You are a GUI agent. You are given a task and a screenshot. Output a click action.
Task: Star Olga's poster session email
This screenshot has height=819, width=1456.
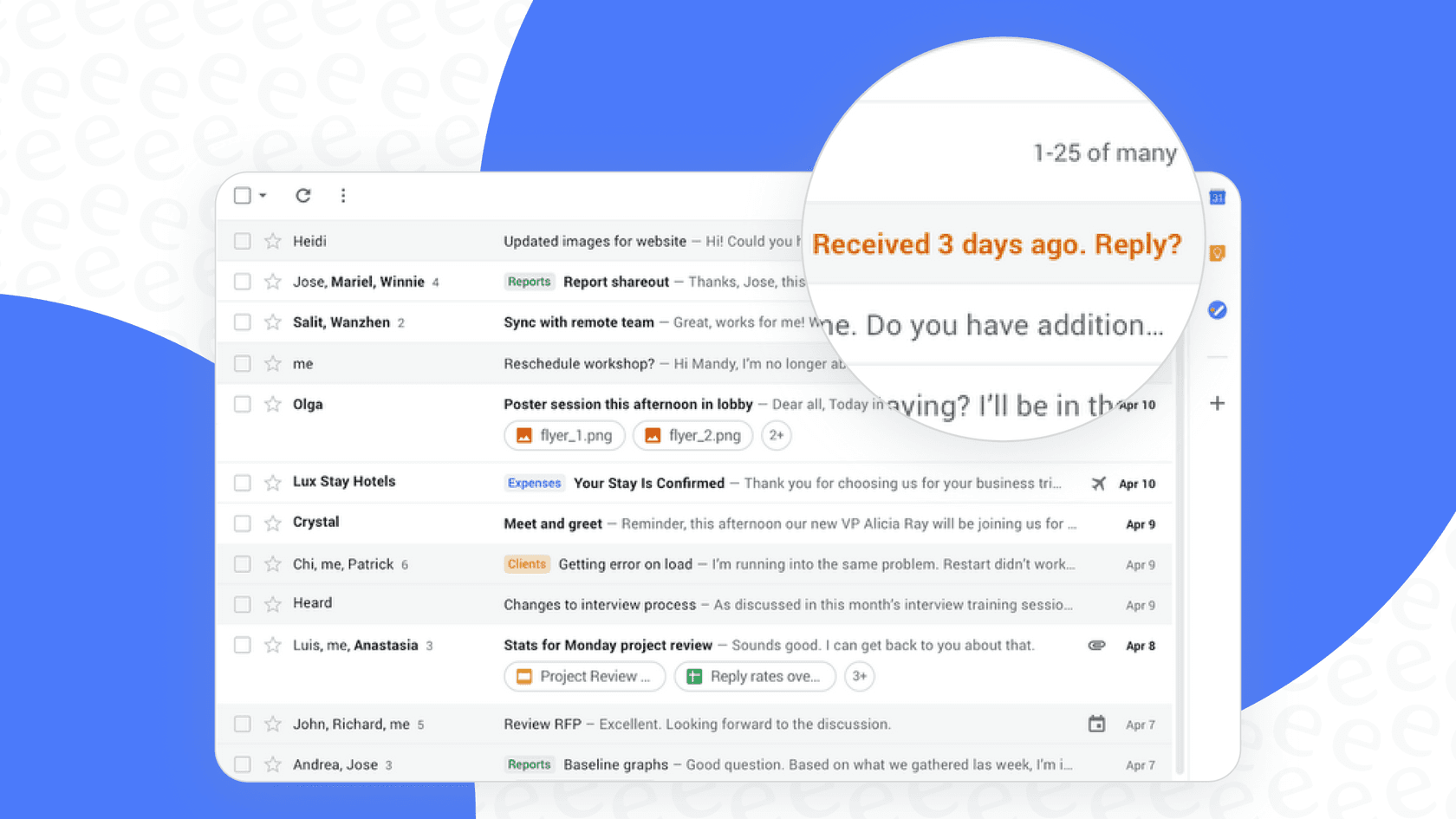point(273,404)
